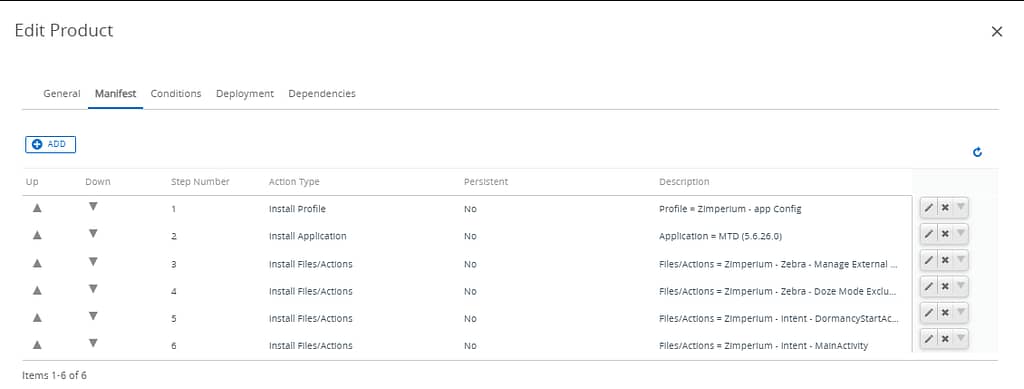
Task: Remove step 6 MainActivity entry
Action: point(945,338)
